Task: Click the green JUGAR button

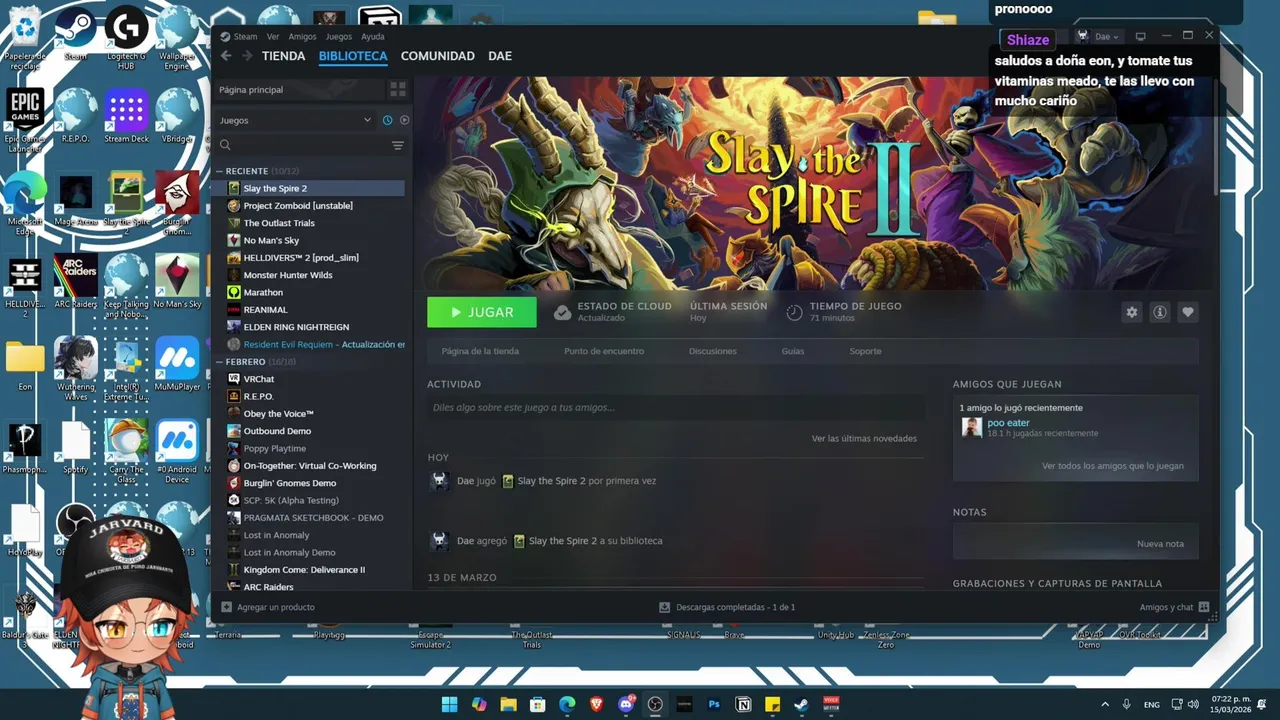Action: pos(482,312)
